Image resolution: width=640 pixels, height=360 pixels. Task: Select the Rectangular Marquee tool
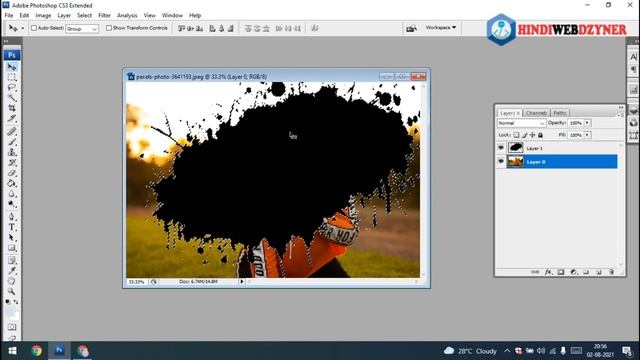[x=12, y=77]
